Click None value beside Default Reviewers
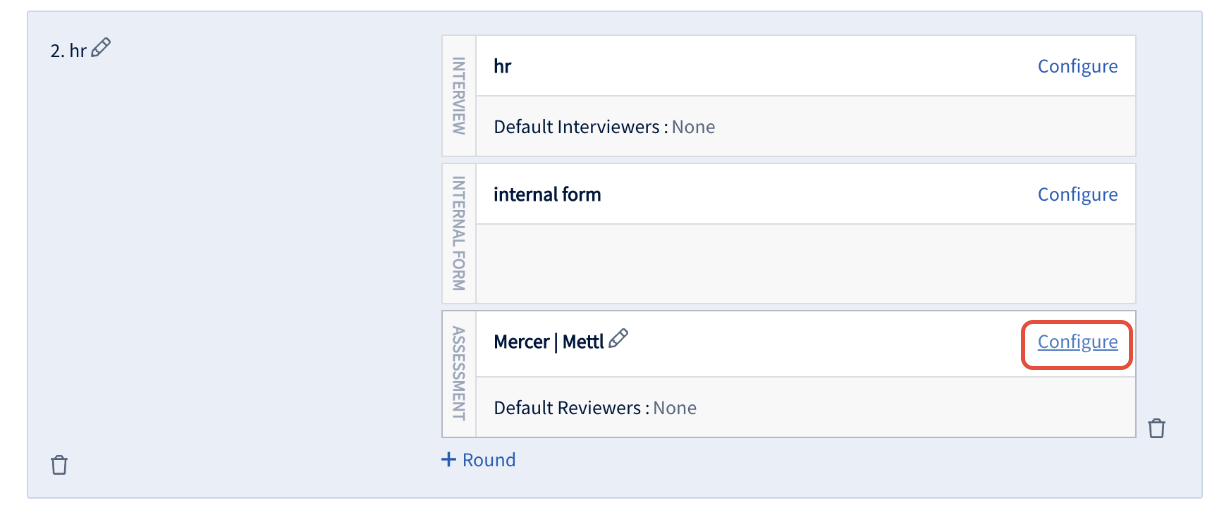 [x=675, y=408]
